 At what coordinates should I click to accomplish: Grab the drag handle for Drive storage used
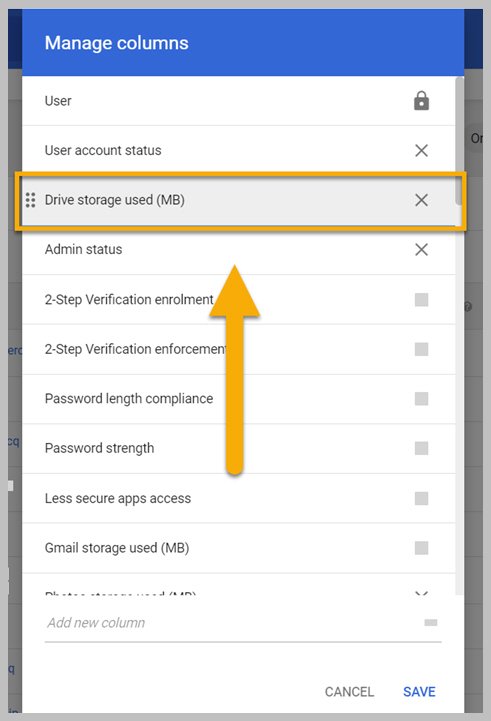pos(30,200)
